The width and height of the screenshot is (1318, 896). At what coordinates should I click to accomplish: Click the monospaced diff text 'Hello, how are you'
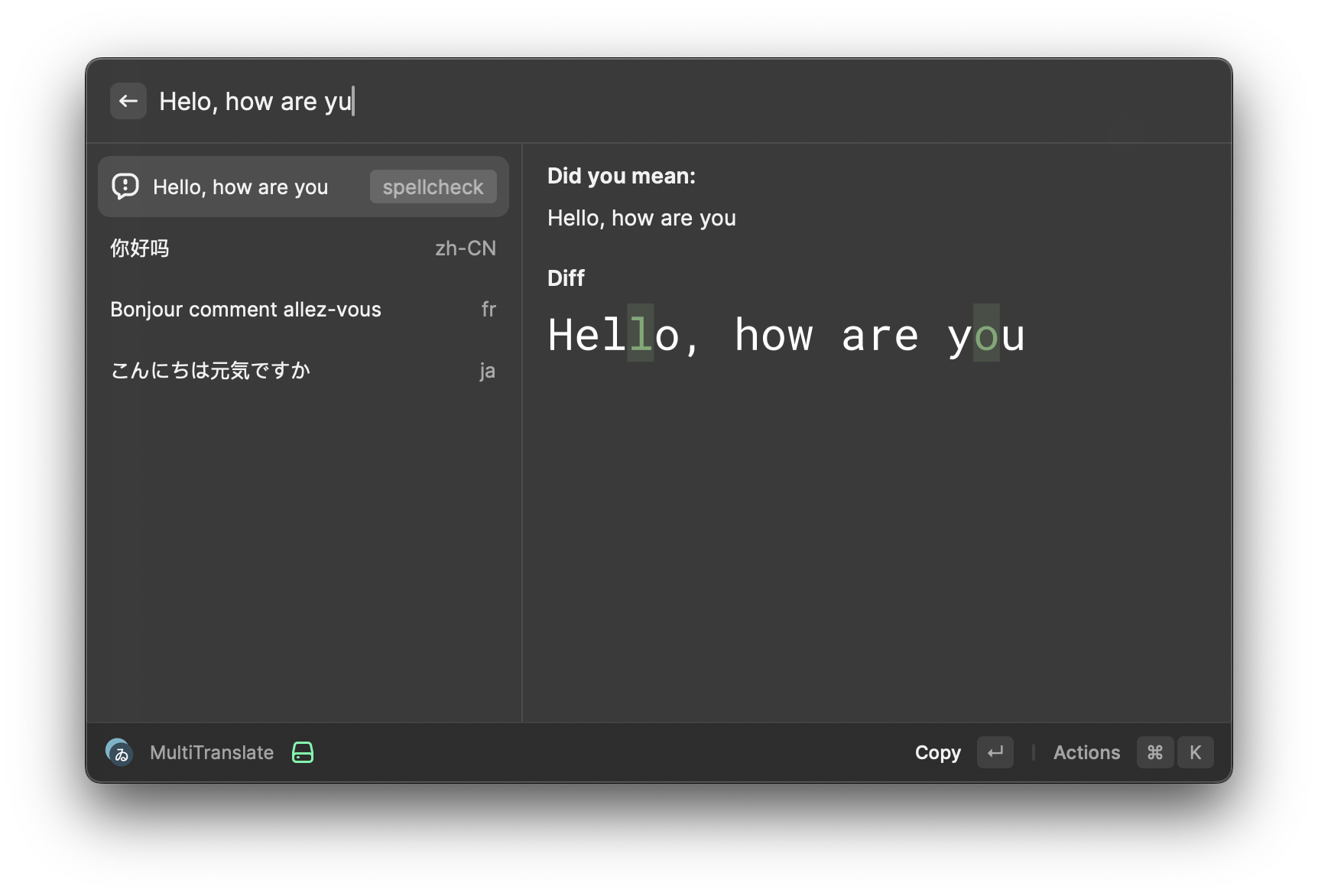(786, 335)
